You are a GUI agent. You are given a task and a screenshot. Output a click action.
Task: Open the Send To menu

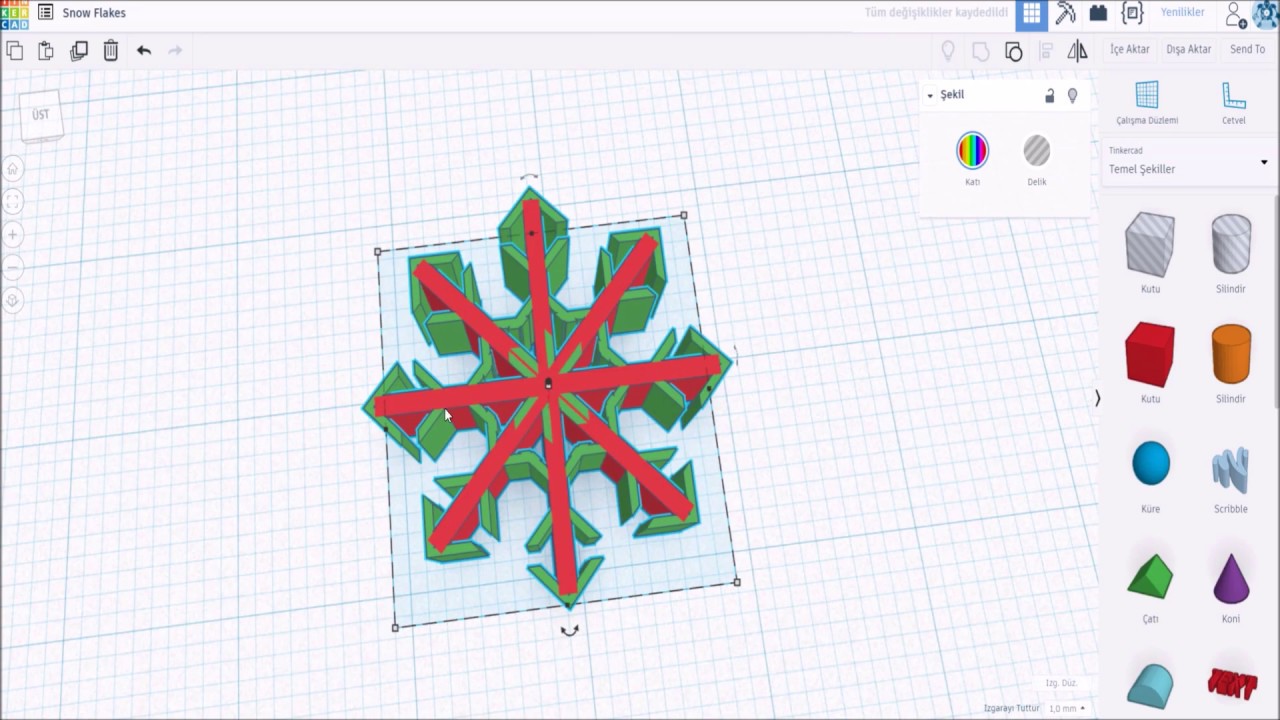click(1247, 49)
